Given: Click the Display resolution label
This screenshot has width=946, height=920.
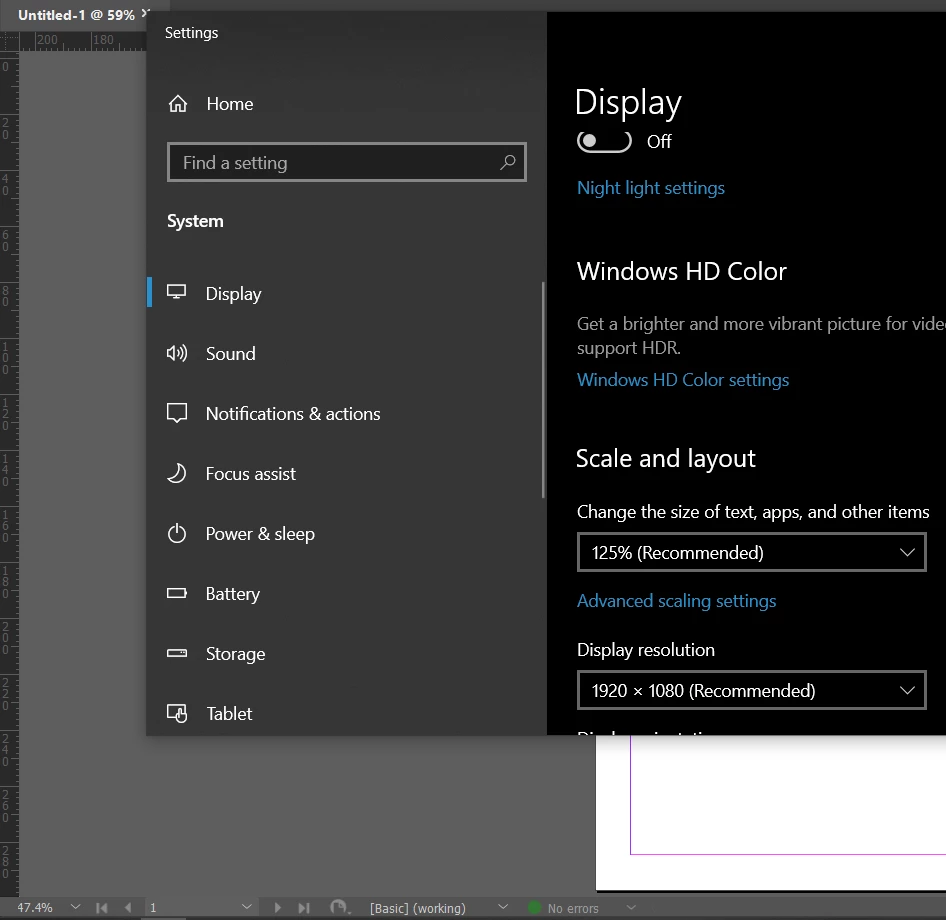Looking at the screenshot, I should click(646, 650).
